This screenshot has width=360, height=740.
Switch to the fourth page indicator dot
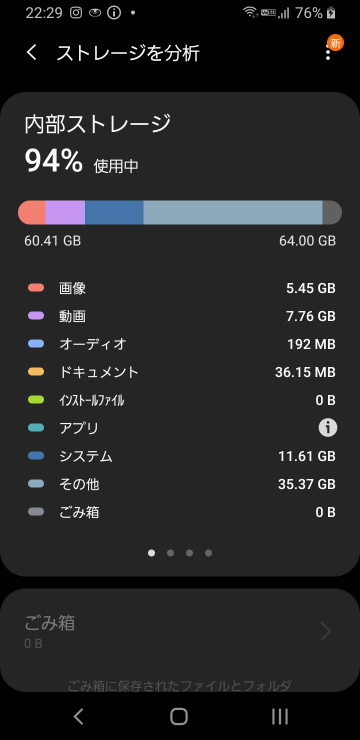coord(209,553)
